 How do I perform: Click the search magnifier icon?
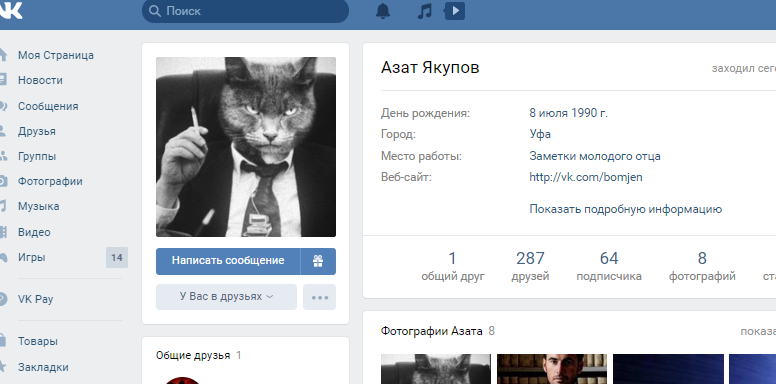pyautogui.click(x=155, y=11)
